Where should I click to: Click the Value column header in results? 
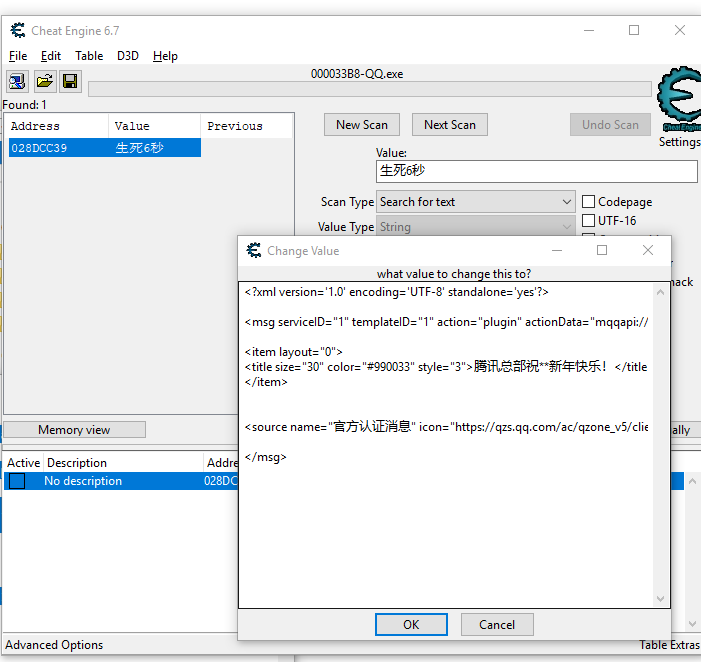coord(154,126)
